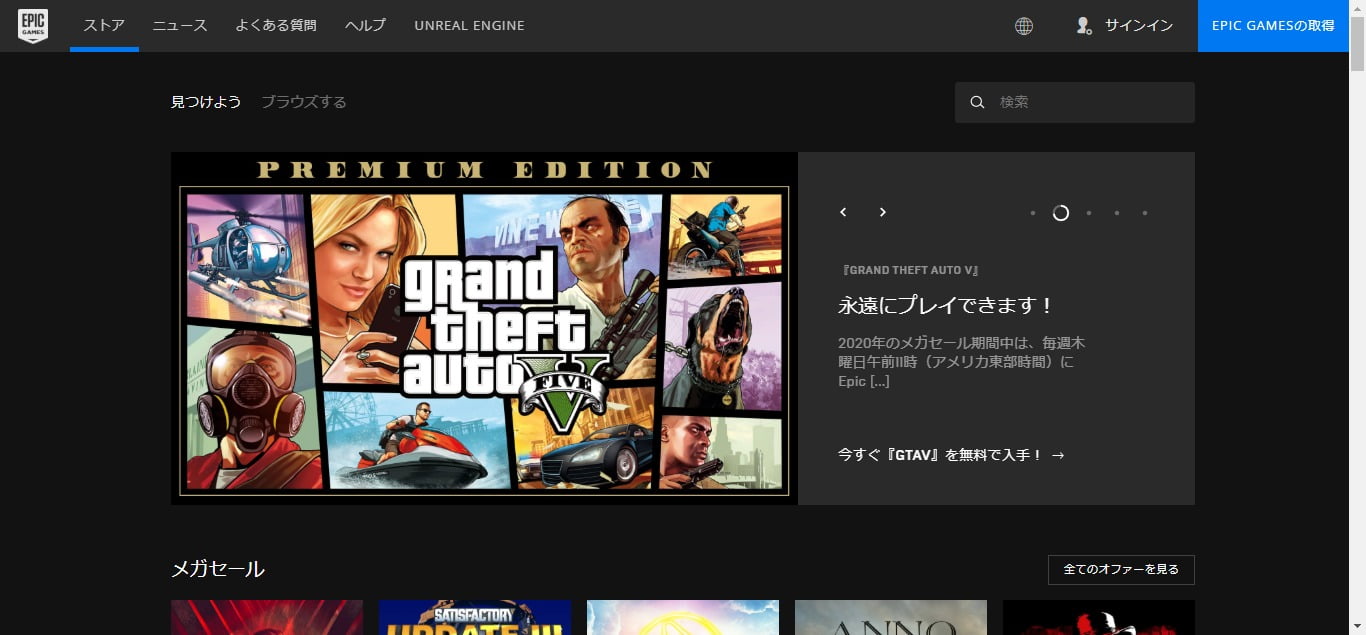Open the GTA V Premium Edition banner
Image resolution: width=1366 pixels, height=635 pixels.
pyautogui.click(x=484, y=328)
